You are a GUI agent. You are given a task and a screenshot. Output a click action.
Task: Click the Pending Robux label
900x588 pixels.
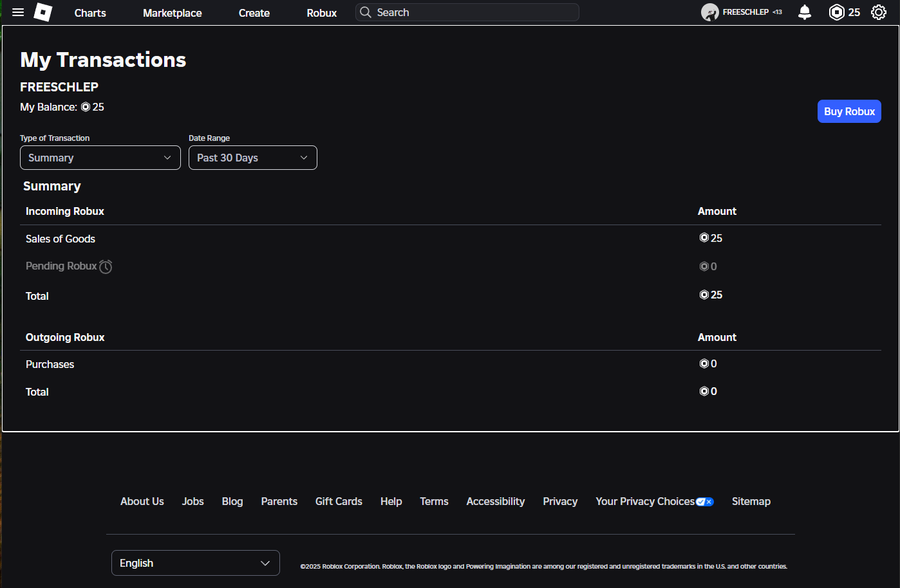[61, 266]
